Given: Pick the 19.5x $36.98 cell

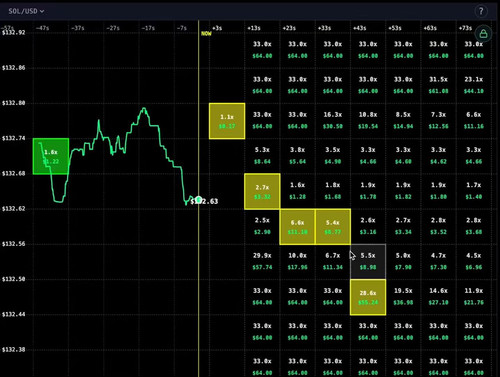Looking at the screenshot, I should click(403, 297).
